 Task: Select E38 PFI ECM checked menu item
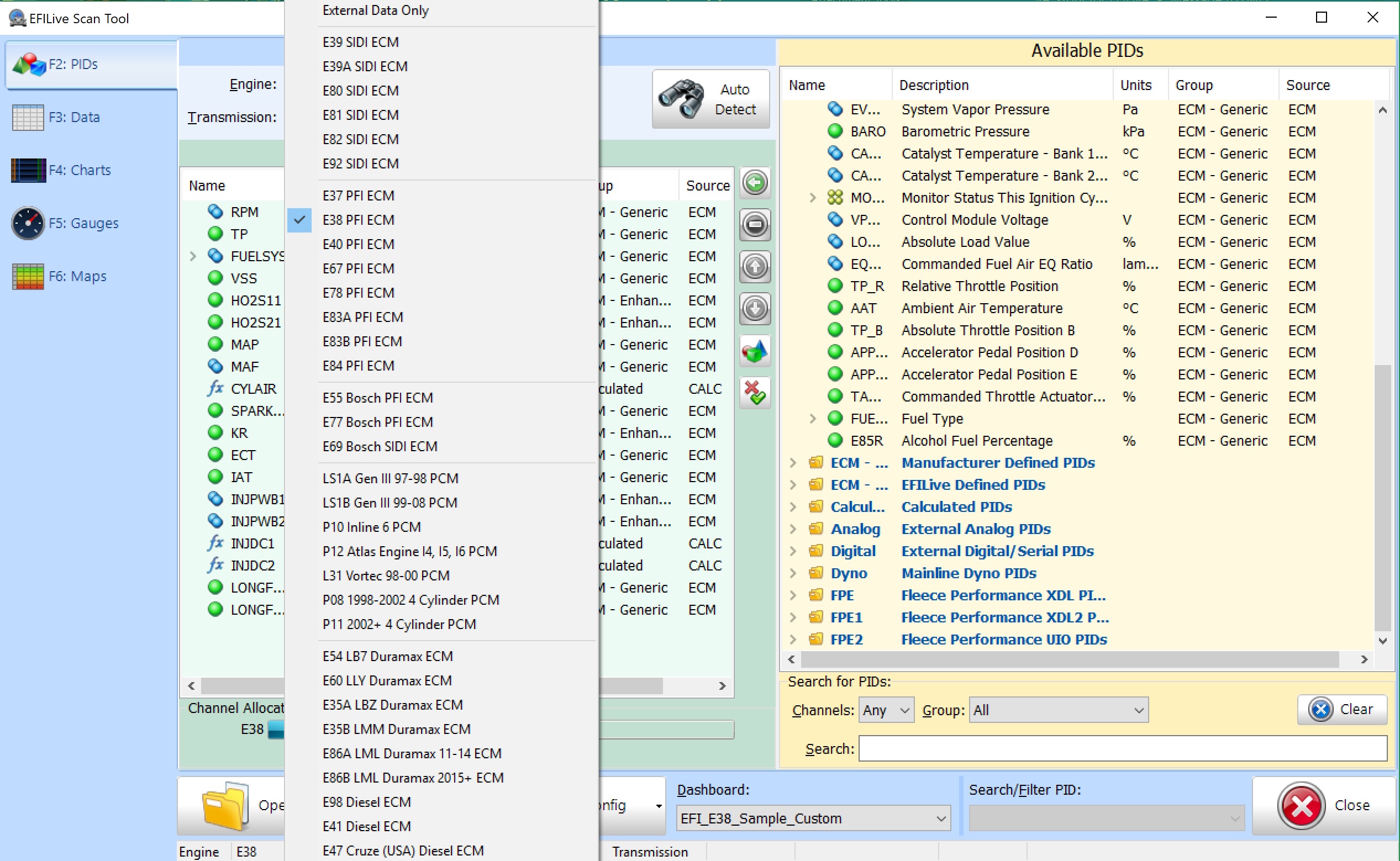pos(441,220)
